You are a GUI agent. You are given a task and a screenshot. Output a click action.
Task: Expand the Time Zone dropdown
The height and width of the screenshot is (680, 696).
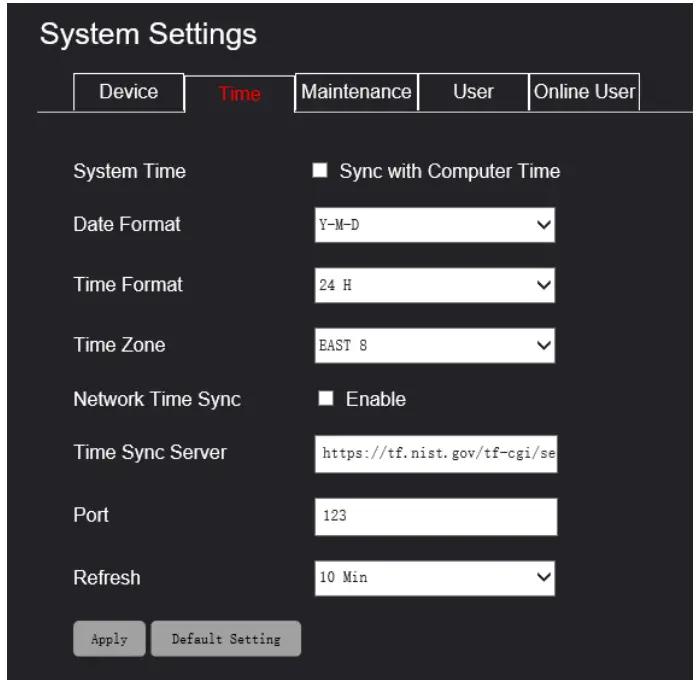433,346
